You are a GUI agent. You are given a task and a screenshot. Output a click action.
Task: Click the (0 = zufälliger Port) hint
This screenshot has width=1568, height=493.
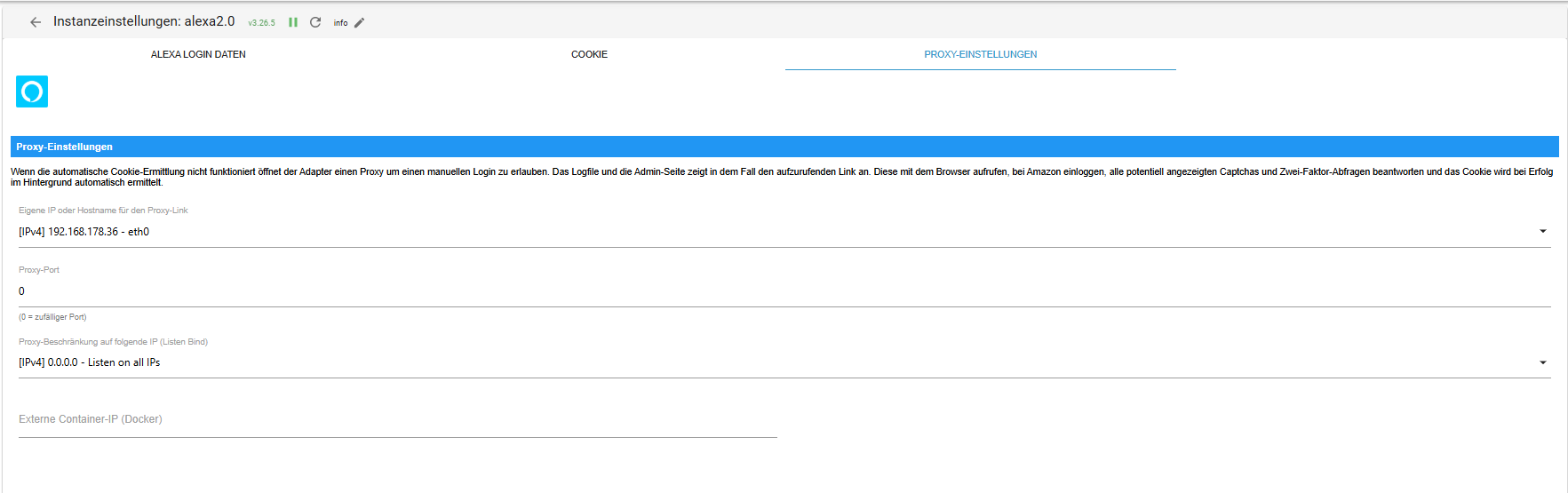(52, 317)
